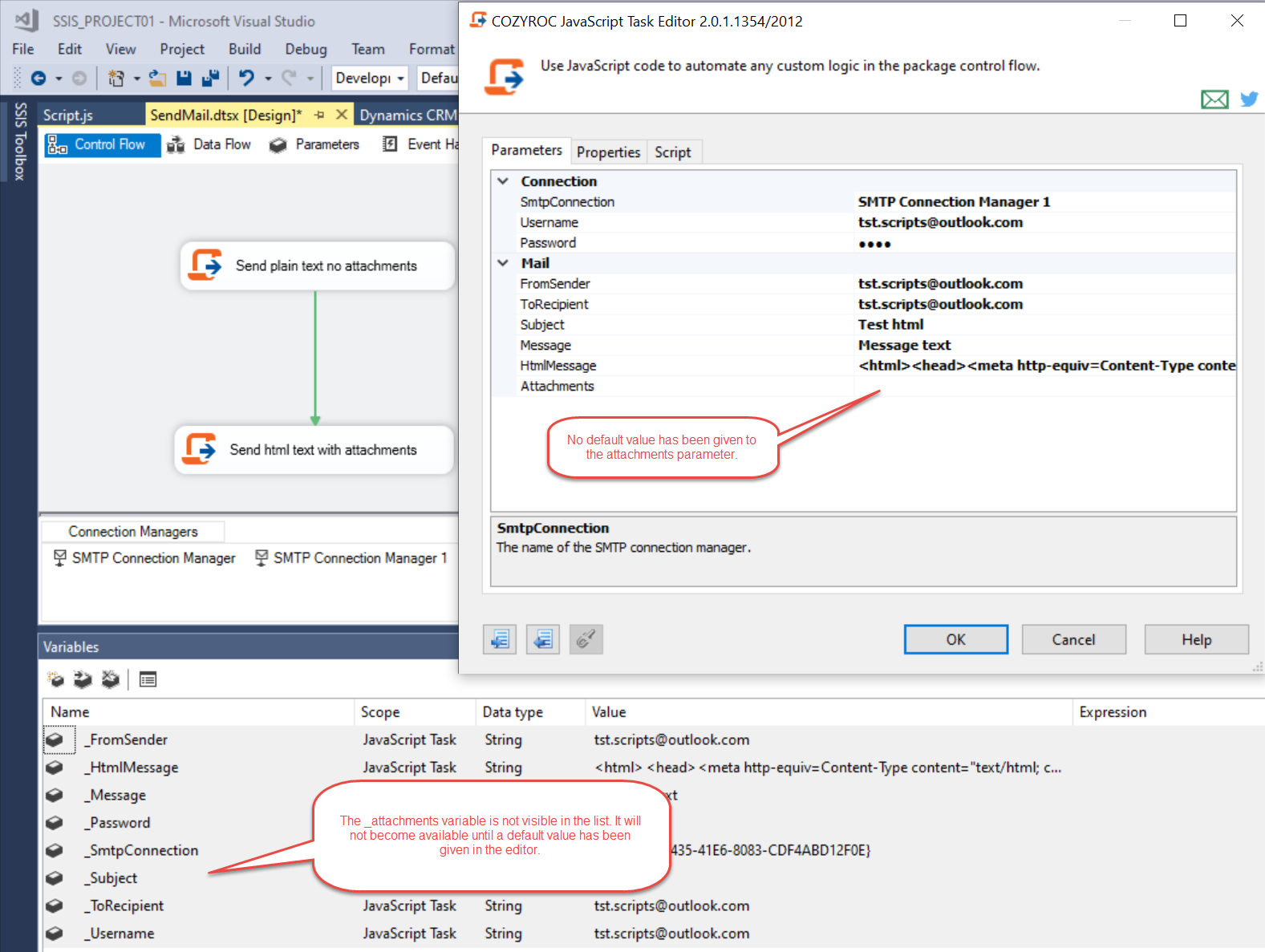Select the _Subject variable name
Screen dimensions: 1265x952
[x=112, y=878]
